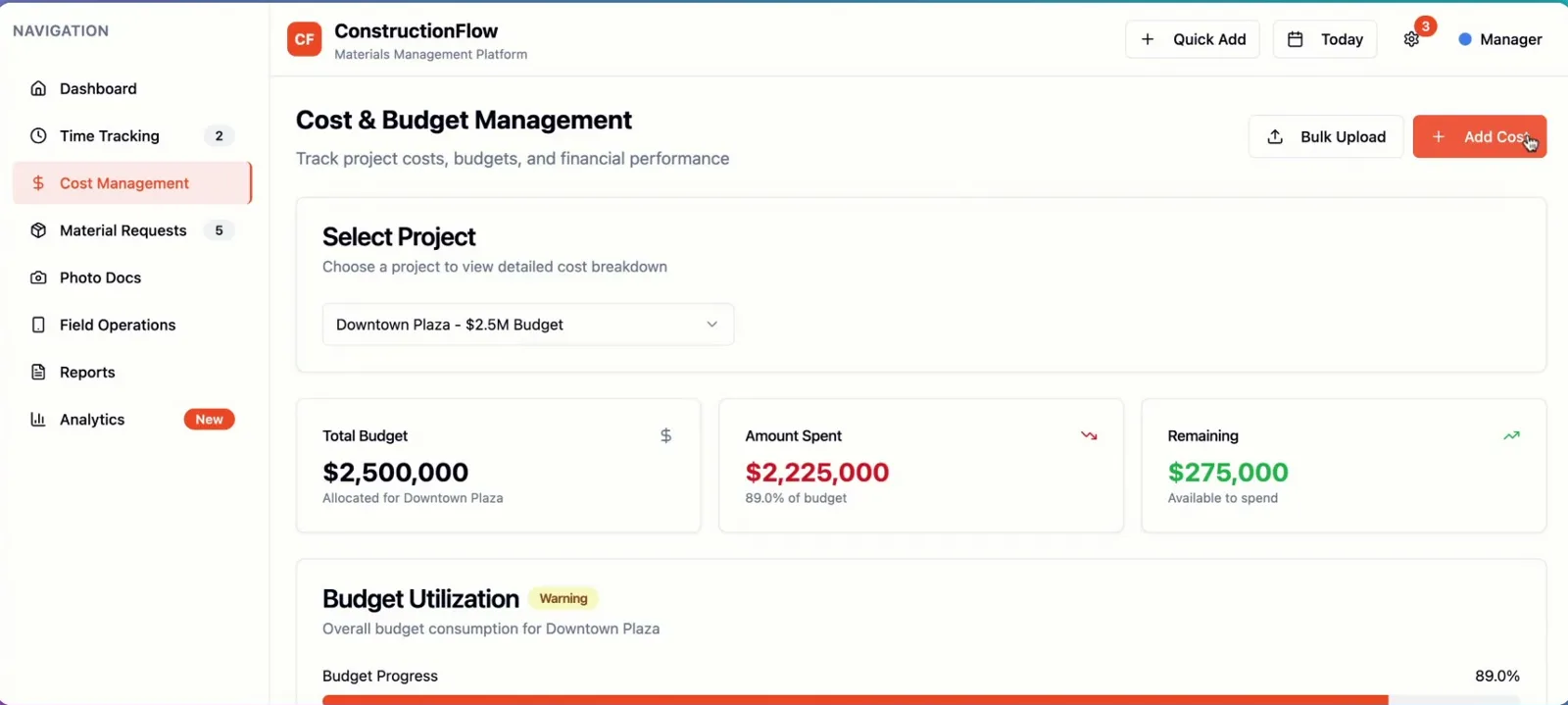Open the Reports page

[x=132, y=372]
